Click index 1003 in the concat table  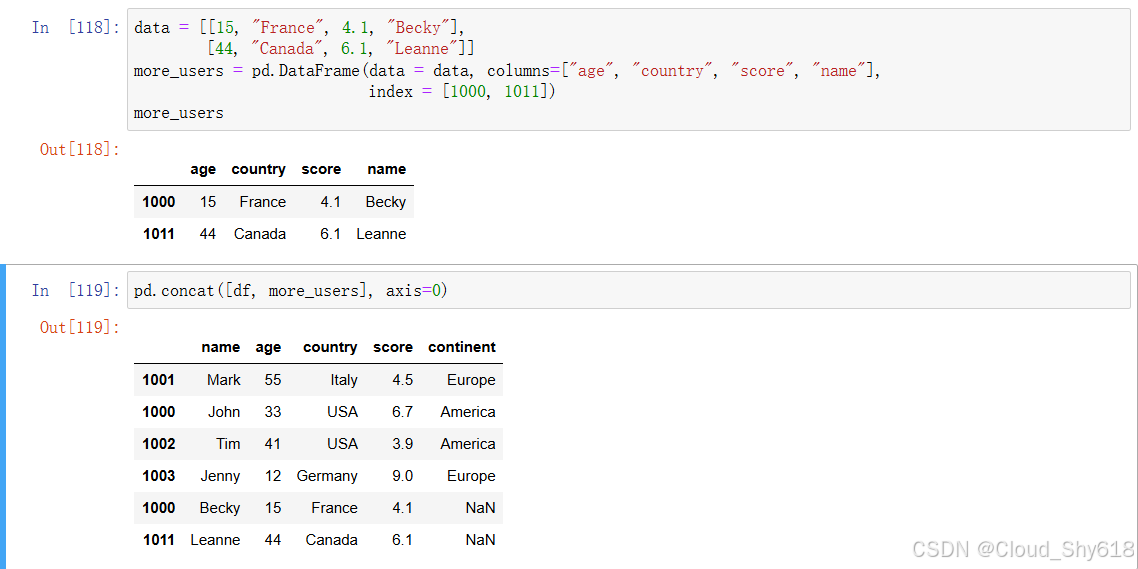click(158, 475)
